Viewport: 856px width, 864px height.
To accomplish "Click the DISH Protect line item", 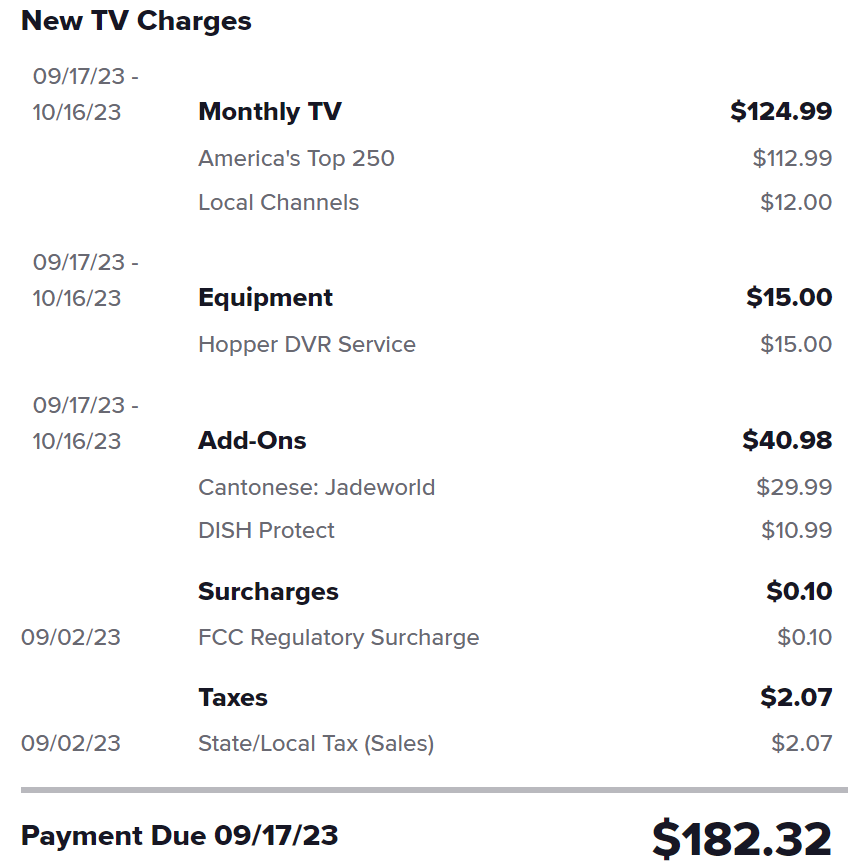I will [x=266, y=531].
